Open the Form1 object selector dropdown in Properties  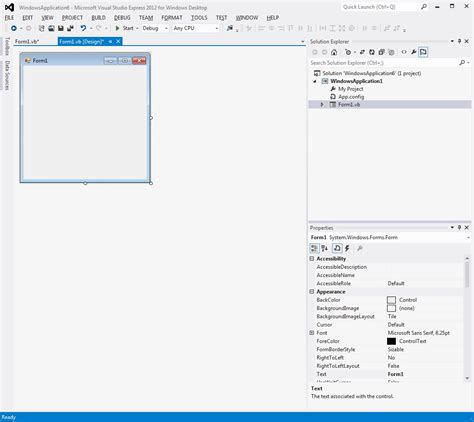[468, 238]
